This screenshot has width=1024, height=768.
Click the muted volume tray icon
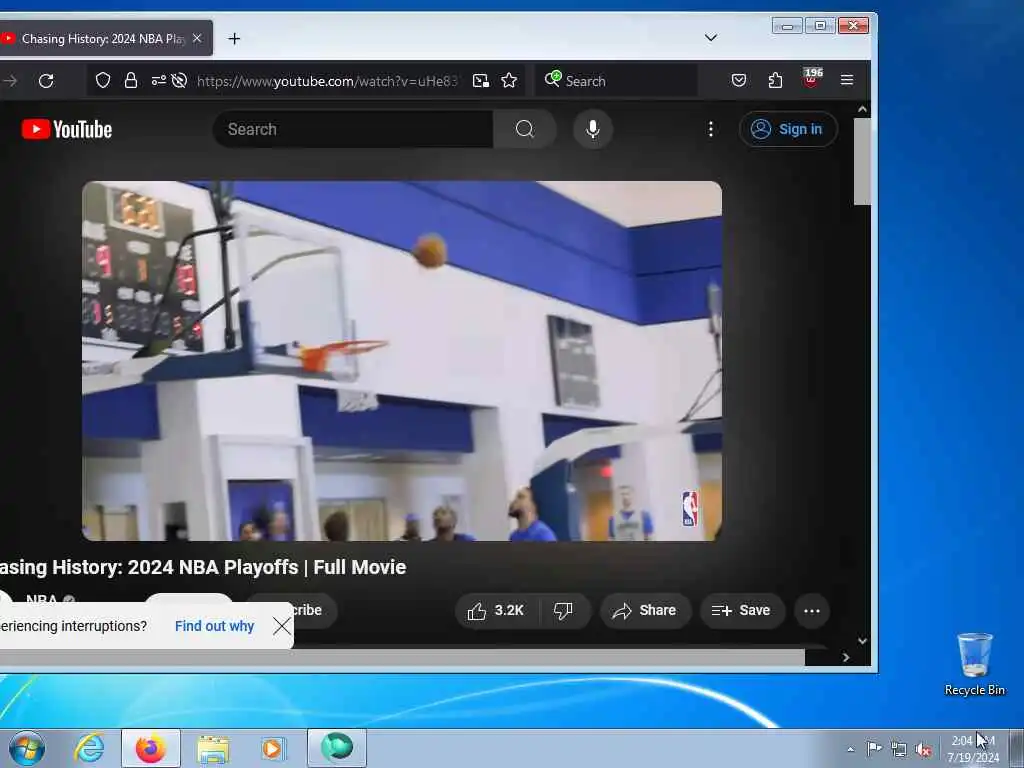tap(923, 749)
